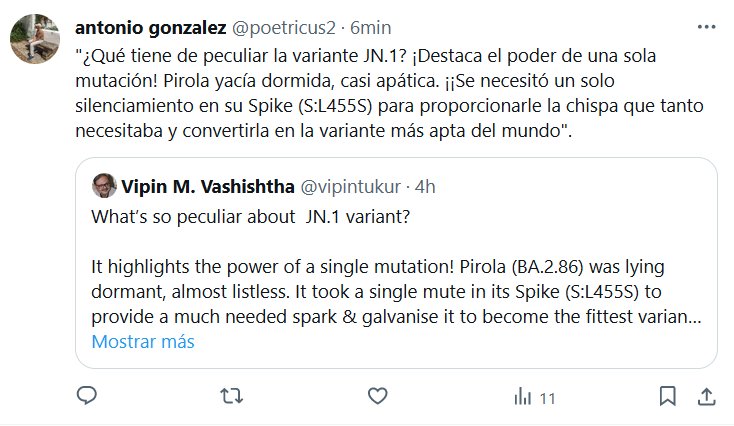Expand quoted tweet with Mostrar más
734x426 pixels.
point(143,341)
